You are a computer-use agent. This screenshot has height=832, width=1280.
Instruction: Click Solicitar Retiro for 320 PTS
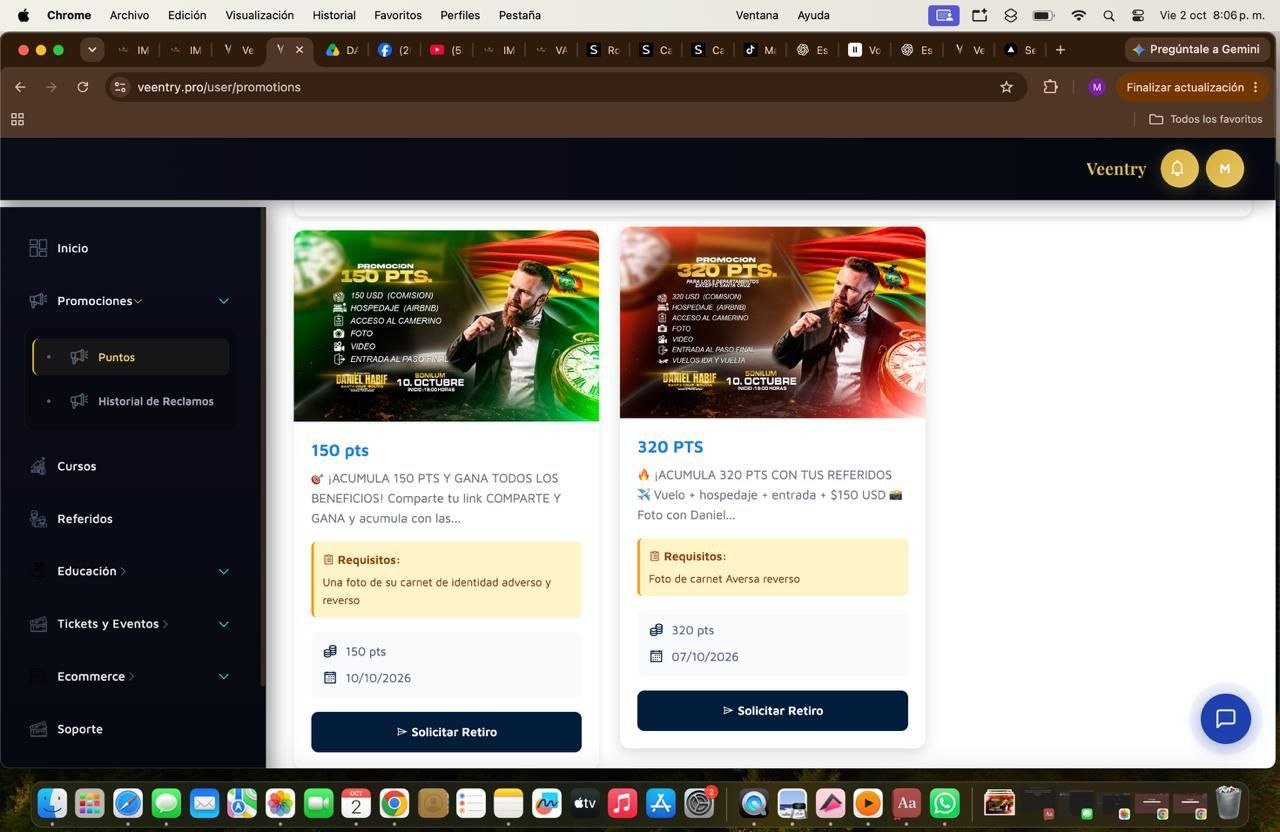772,711
